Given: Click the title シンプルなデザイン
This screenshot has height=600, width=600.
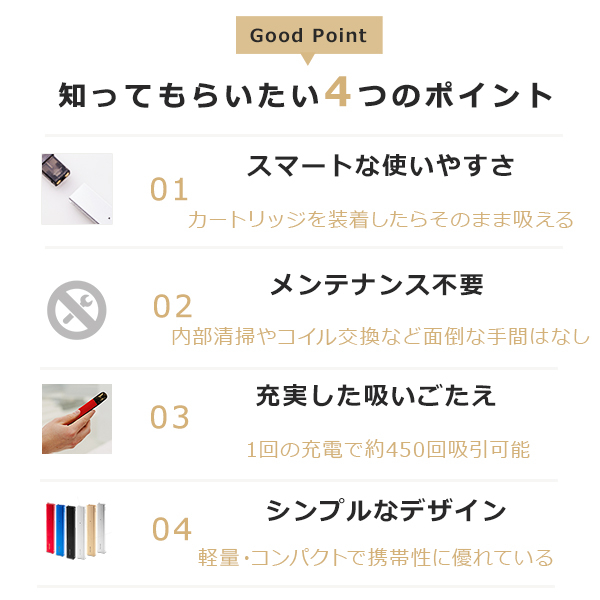Looking at the screenshot, I should 386,510.
